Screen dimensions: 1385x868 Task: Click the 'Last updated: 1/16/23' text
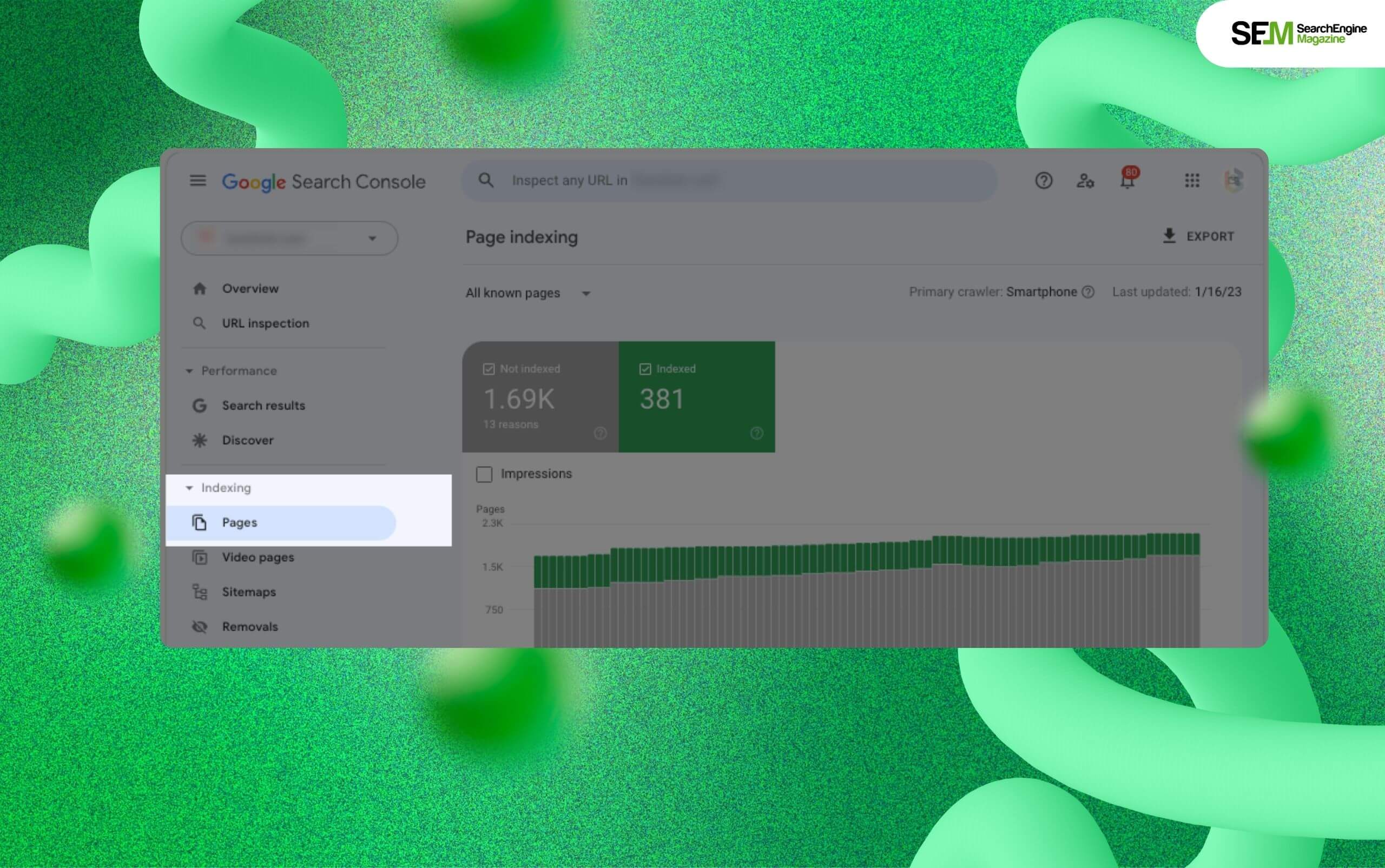[1177, 292]
